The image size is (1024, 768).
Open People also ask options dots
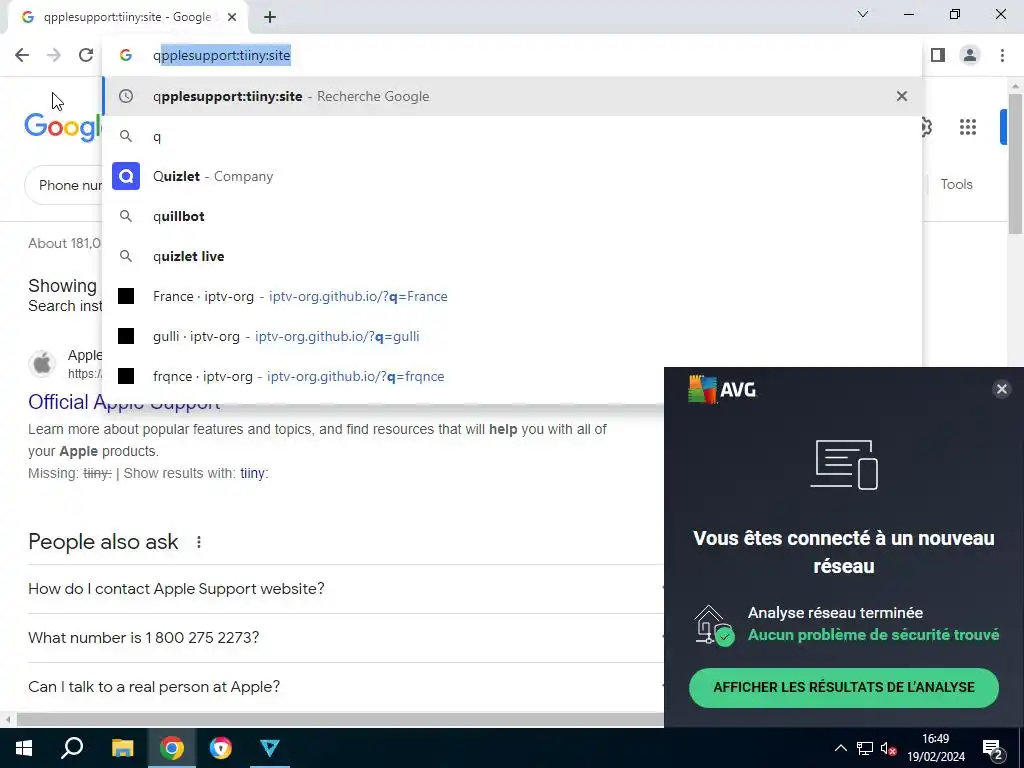pyautogui.click(x=199, y=541)
